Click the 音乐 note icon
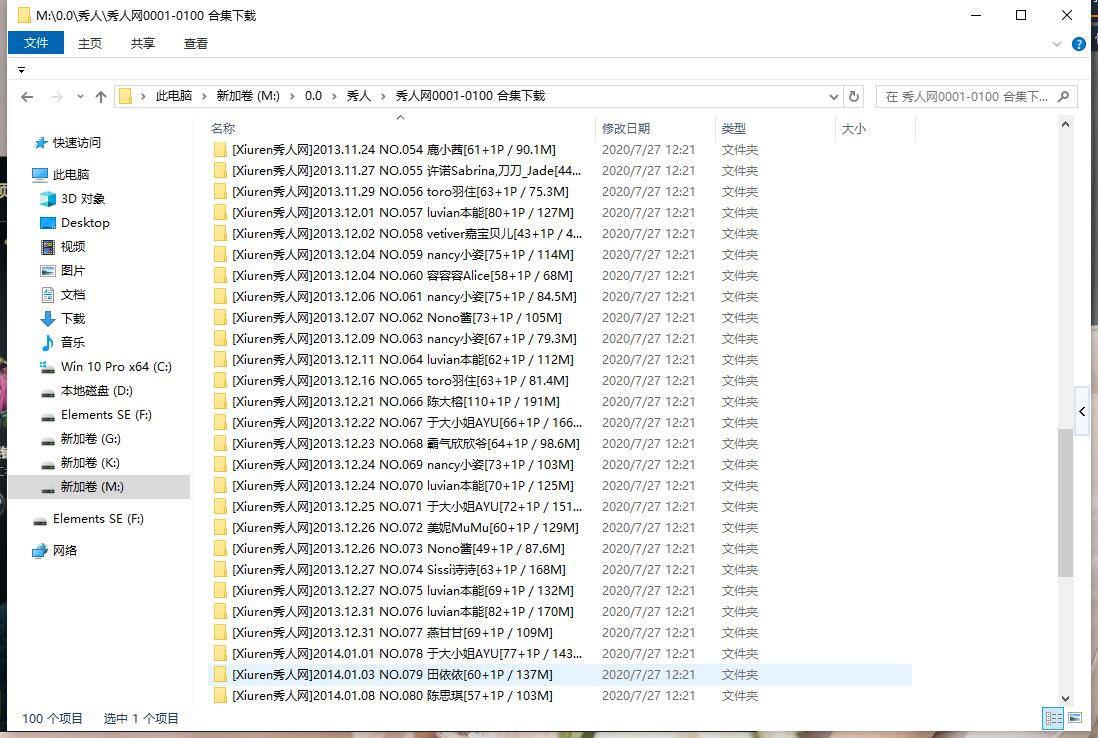Viewport: 1098px width, 738px height. tap(48, 343)
